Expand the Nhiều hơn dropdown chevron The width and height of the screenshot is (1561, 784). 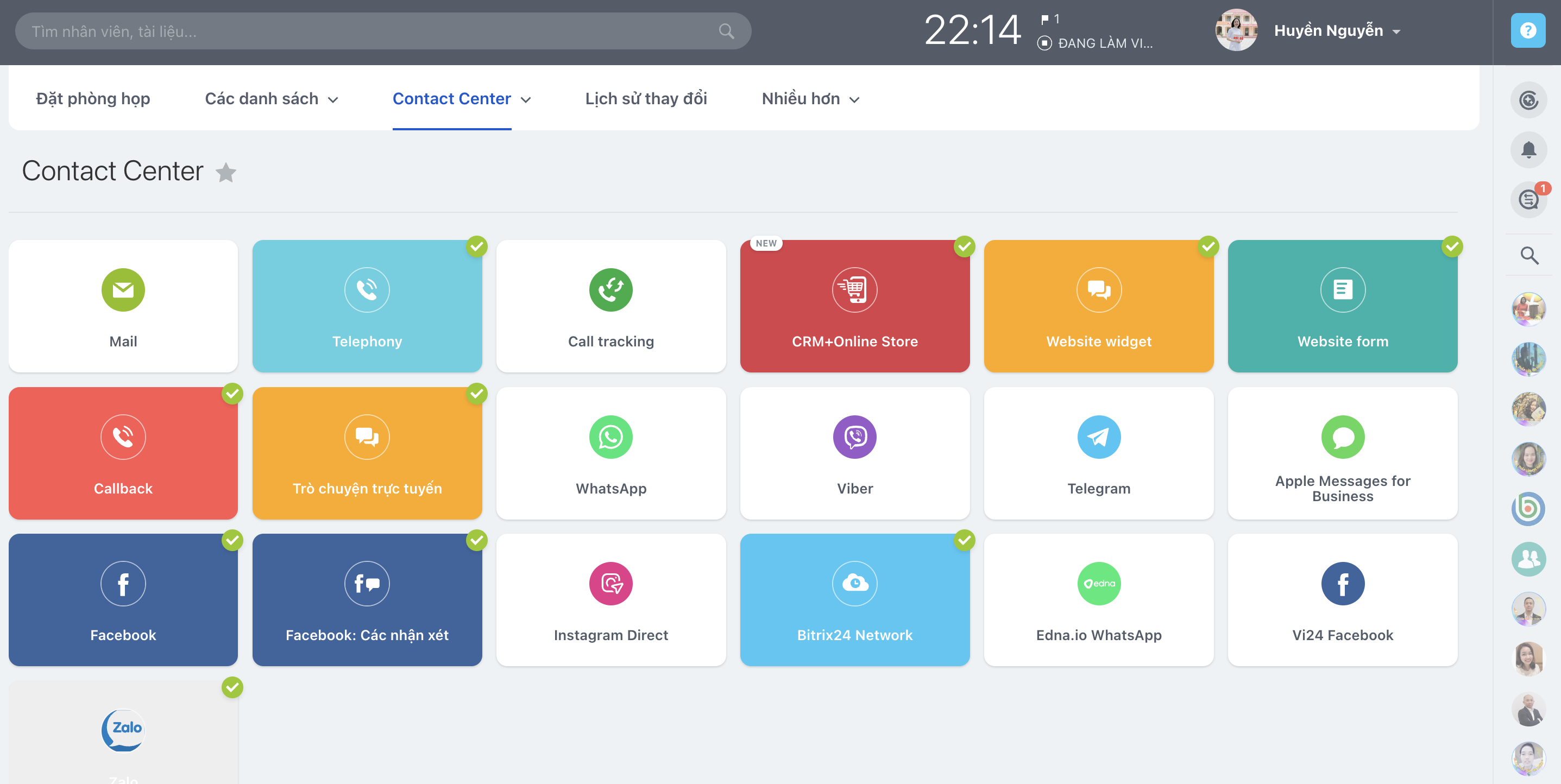point(854,100)
